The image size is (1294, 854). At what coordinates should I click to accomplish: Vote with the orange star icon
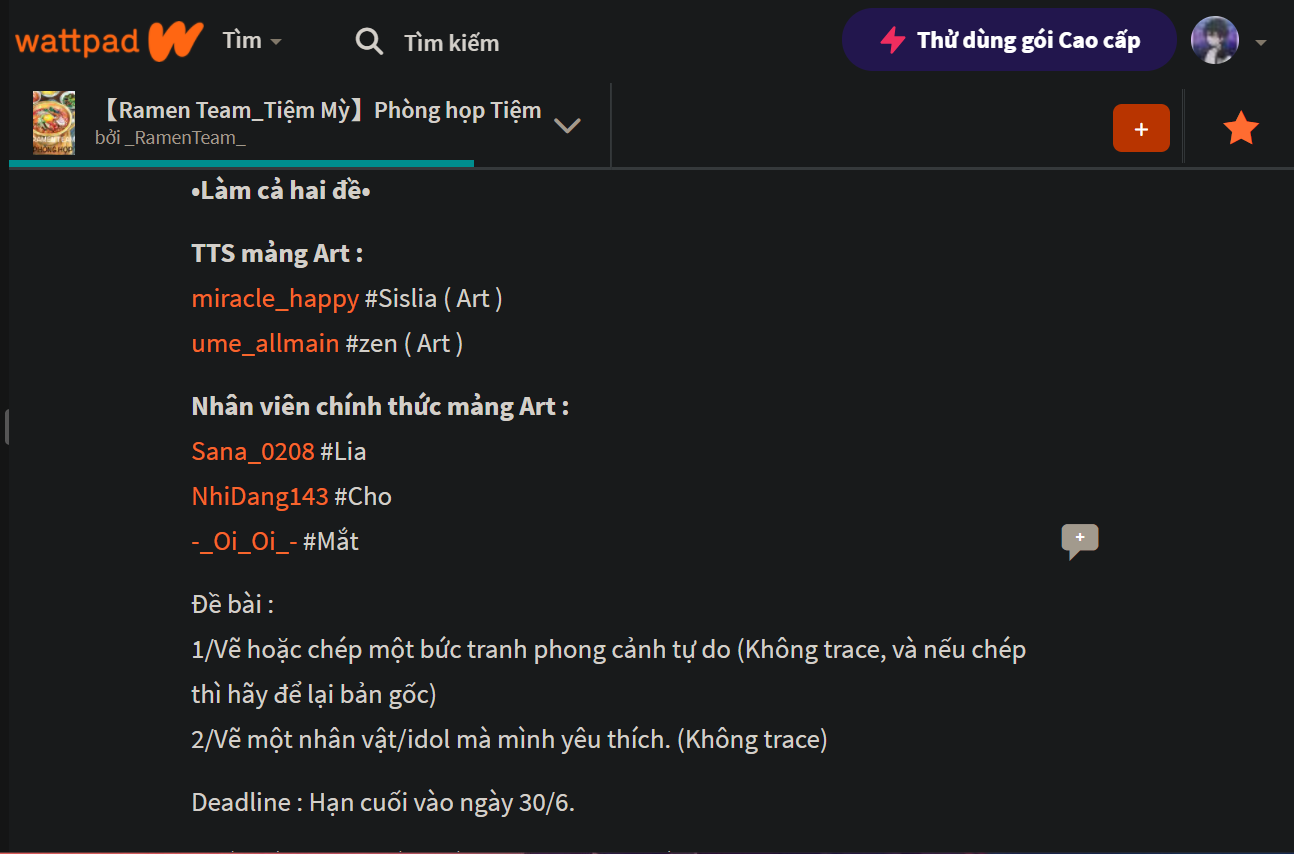[x=1241, y=128]
